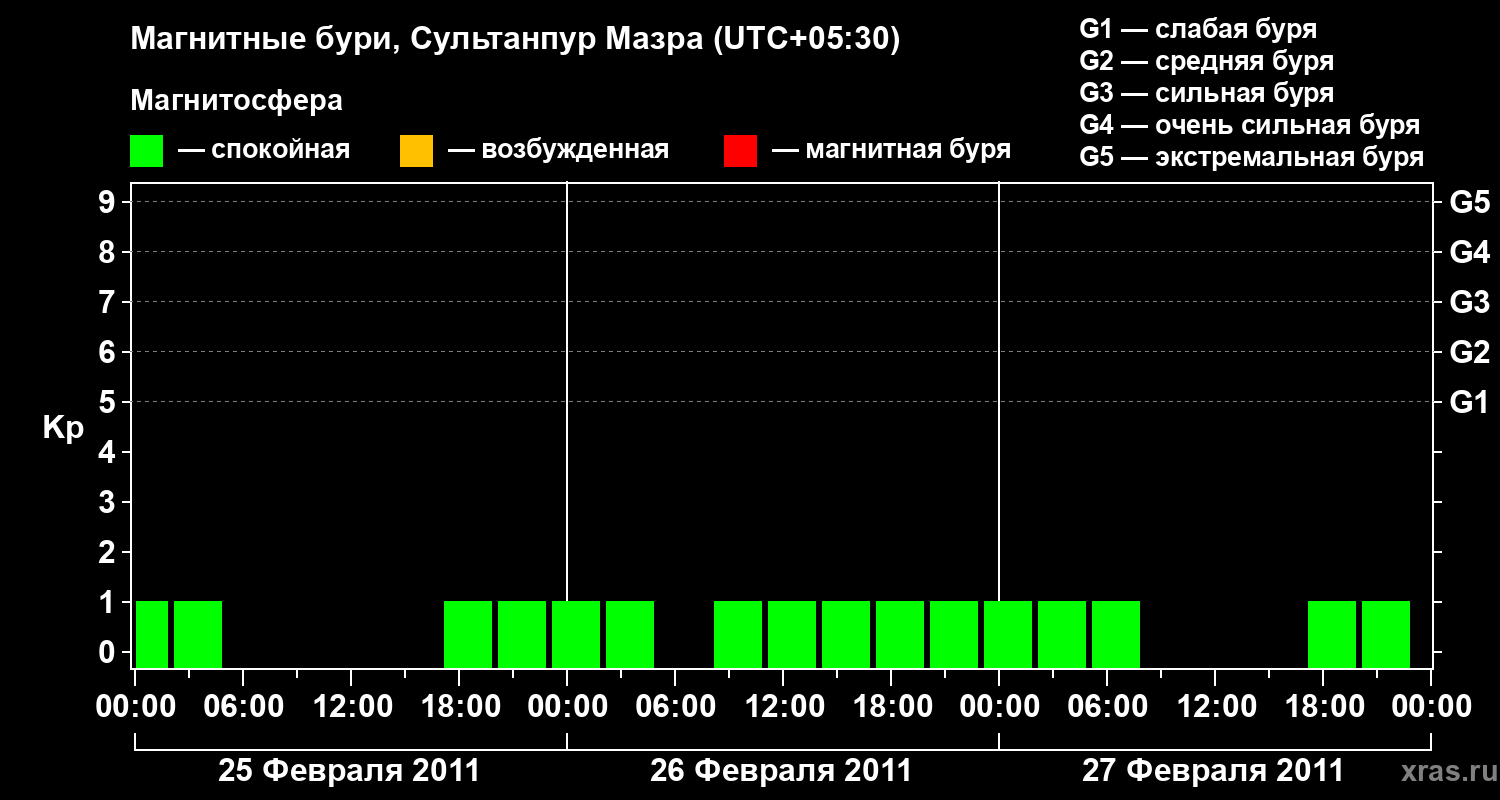Click legend line 'G5 — экстремальная буря'
Viewport: 1500px width, 800px height.
point(1251,156)
